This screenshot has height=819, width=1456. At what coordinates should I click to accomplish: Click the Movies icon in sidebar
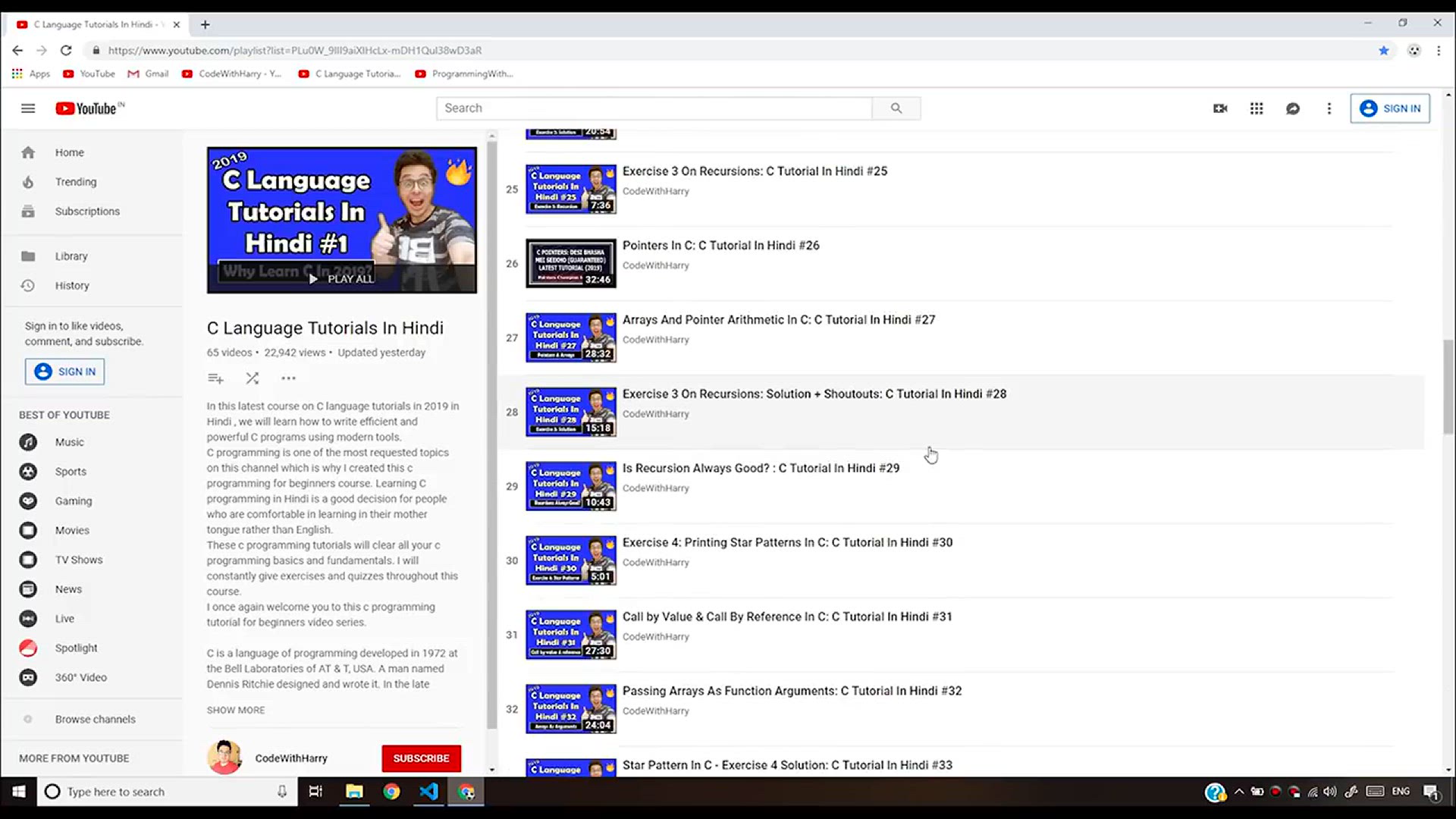(28, 531)
